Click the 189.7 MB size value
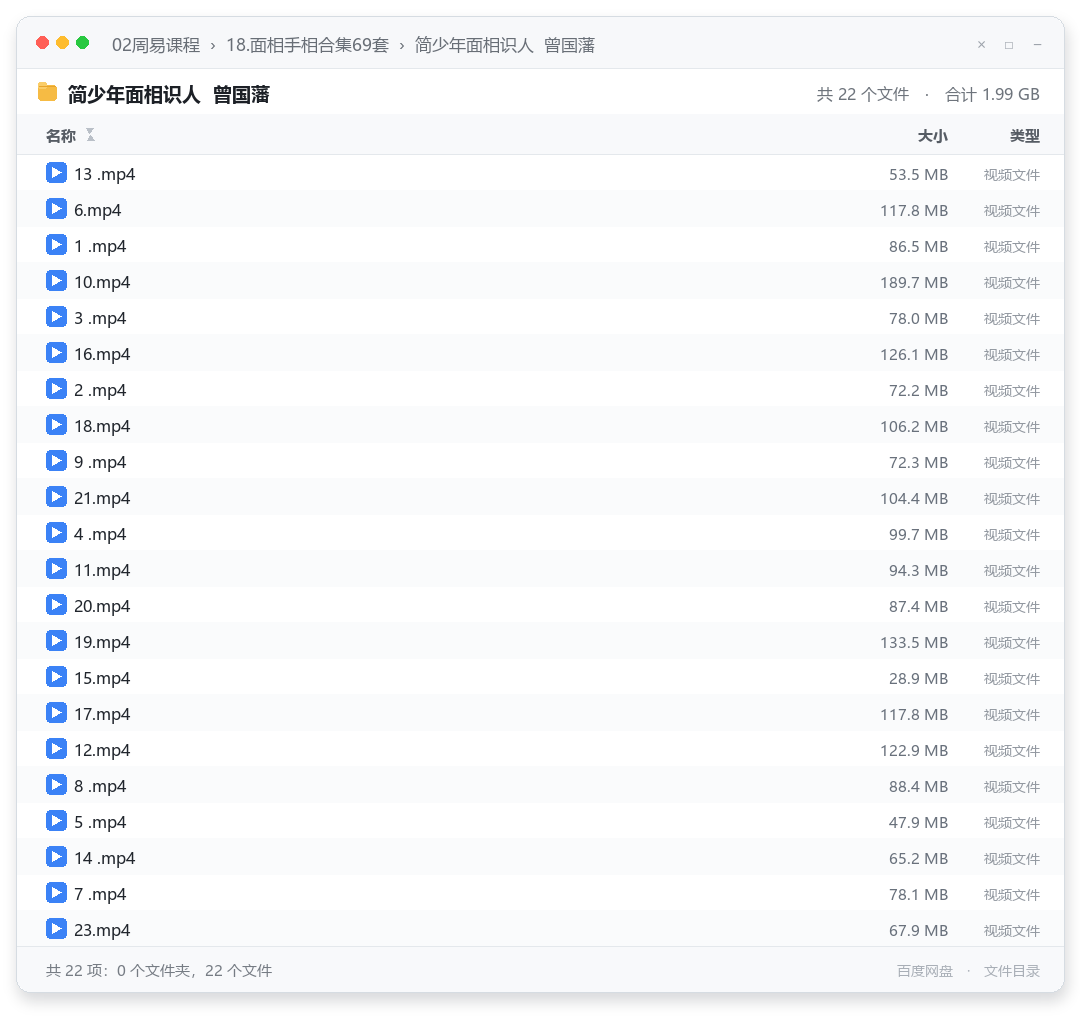This screenshot has width=1080, height=1016. click(914, 282)
